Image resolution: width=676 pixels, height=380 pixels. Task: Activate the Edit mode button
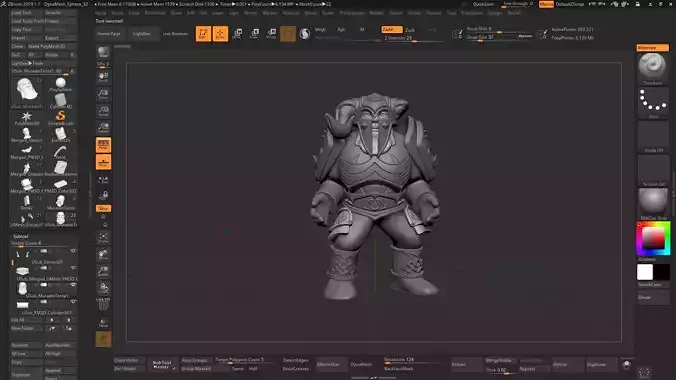coord(203,34)
